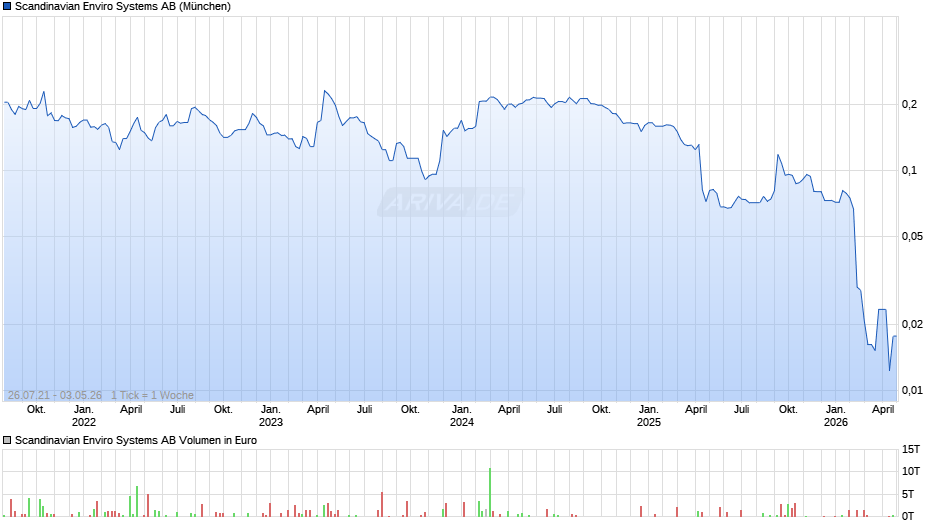Click the 'Jan. 2023' time axis label
Screen dimensions: 940x526
pos(270,416)
